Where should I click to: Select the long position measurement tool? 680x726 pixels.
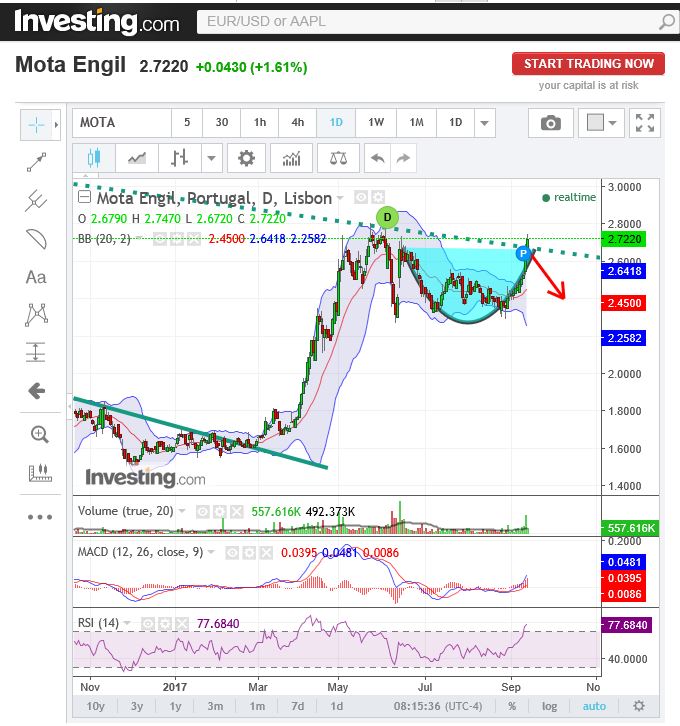coord(36,352)
